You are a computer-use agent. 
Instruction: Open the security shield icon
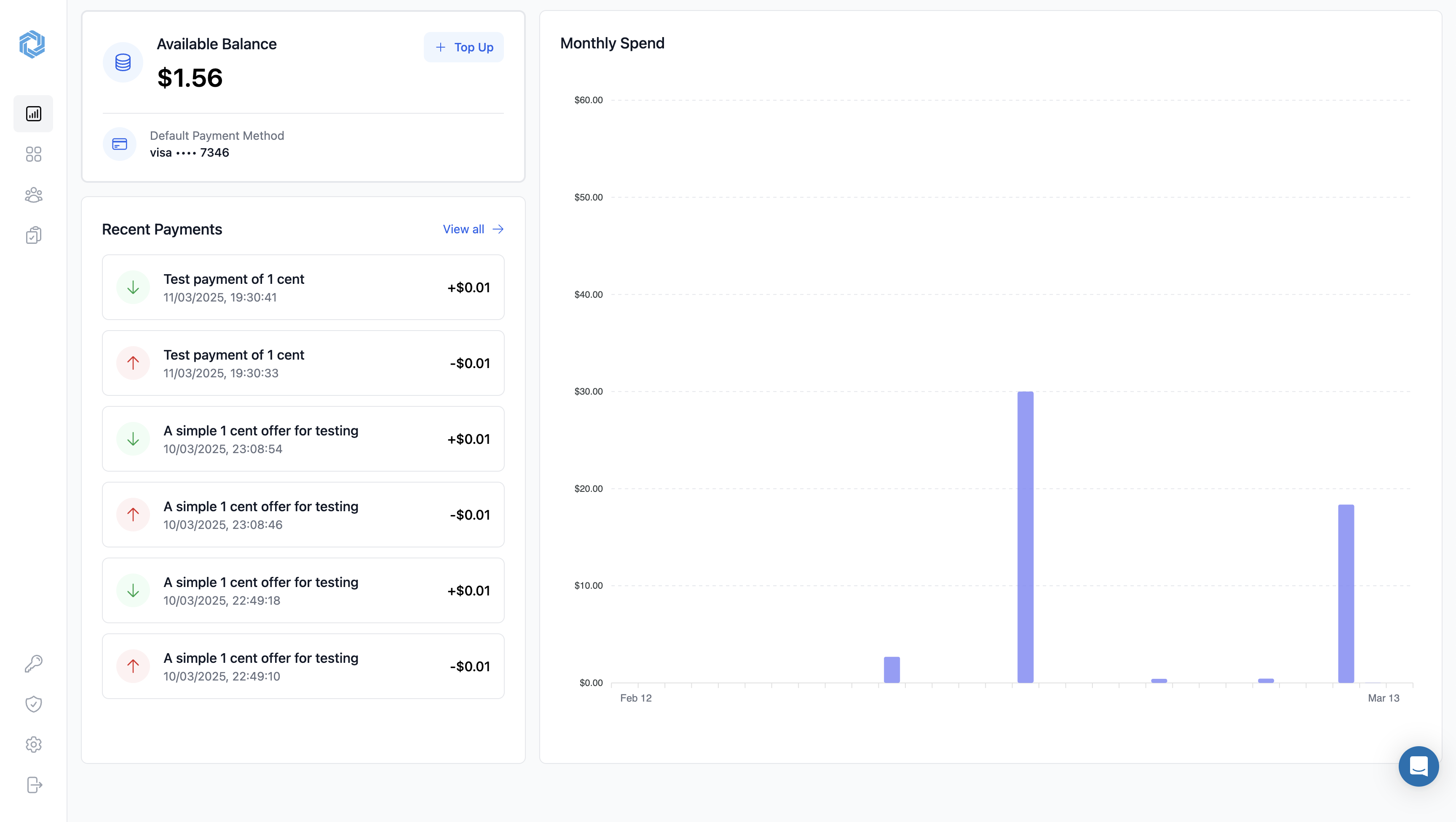pos(33,704)
